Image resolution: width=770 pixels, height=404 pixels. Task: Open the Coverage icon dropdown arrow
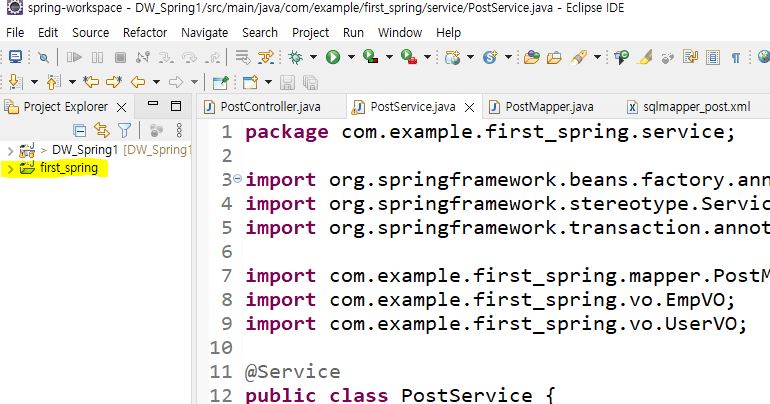point(389,57)
